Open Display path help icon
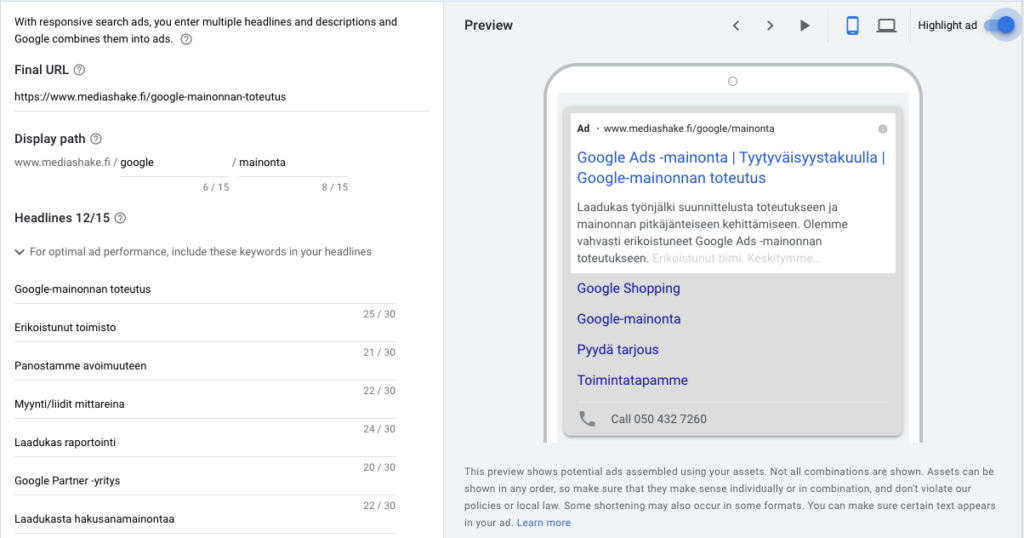The image size is (1024, 538). pyautogui.click(x=96, y=139)
